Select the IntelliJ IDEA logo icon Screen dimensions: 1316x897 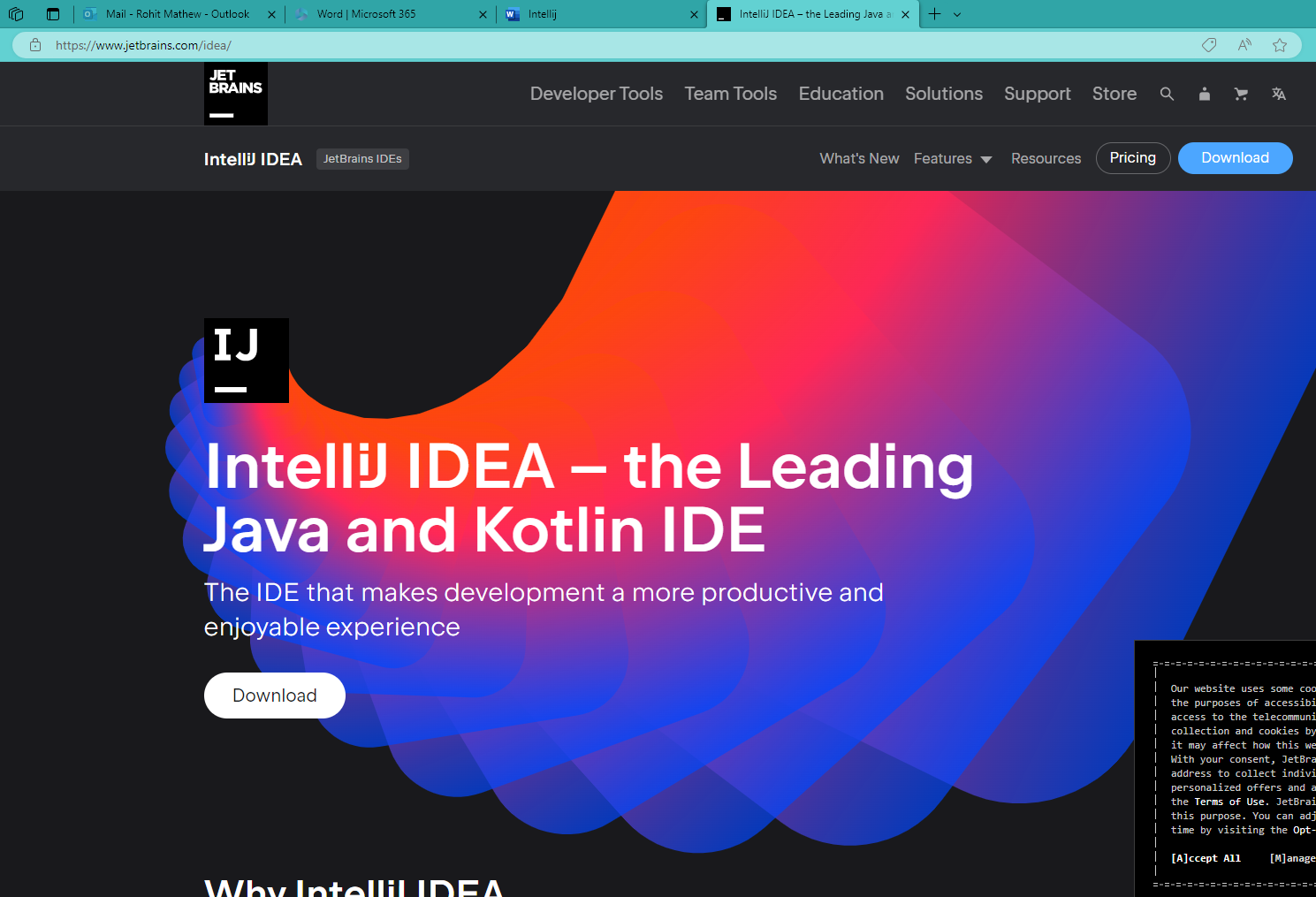[247, 360]
